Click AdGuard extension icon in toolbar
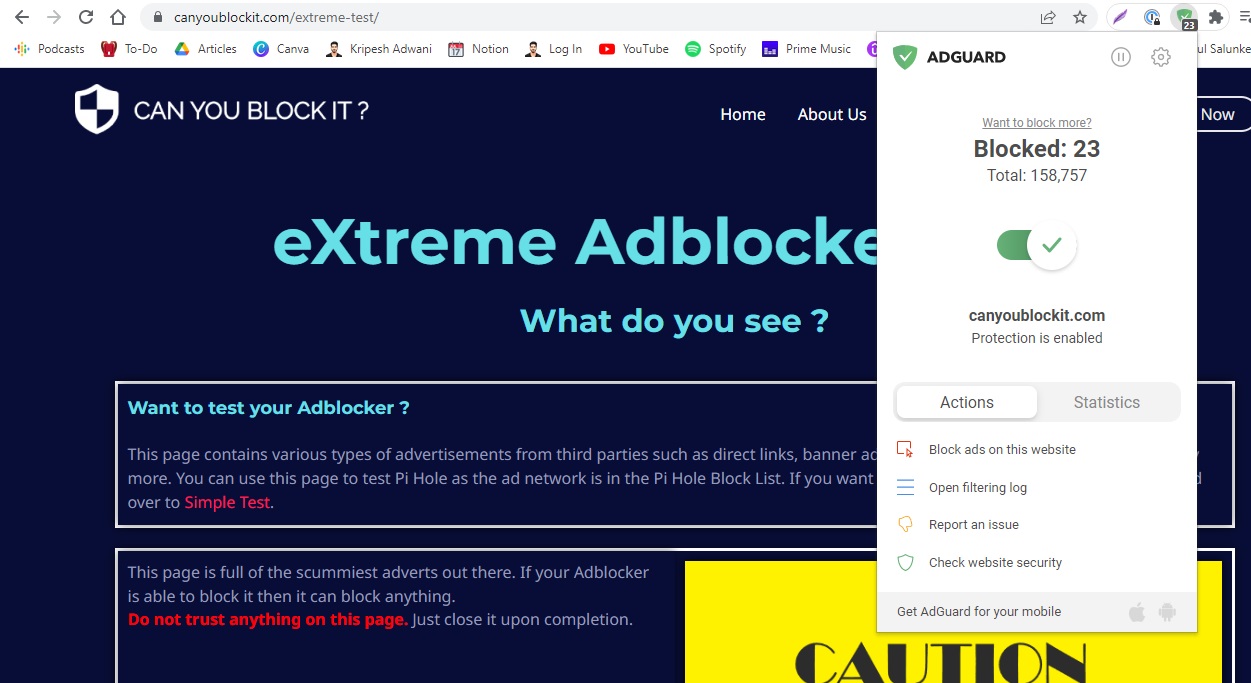1251x683 pixels. (1184, 17)
